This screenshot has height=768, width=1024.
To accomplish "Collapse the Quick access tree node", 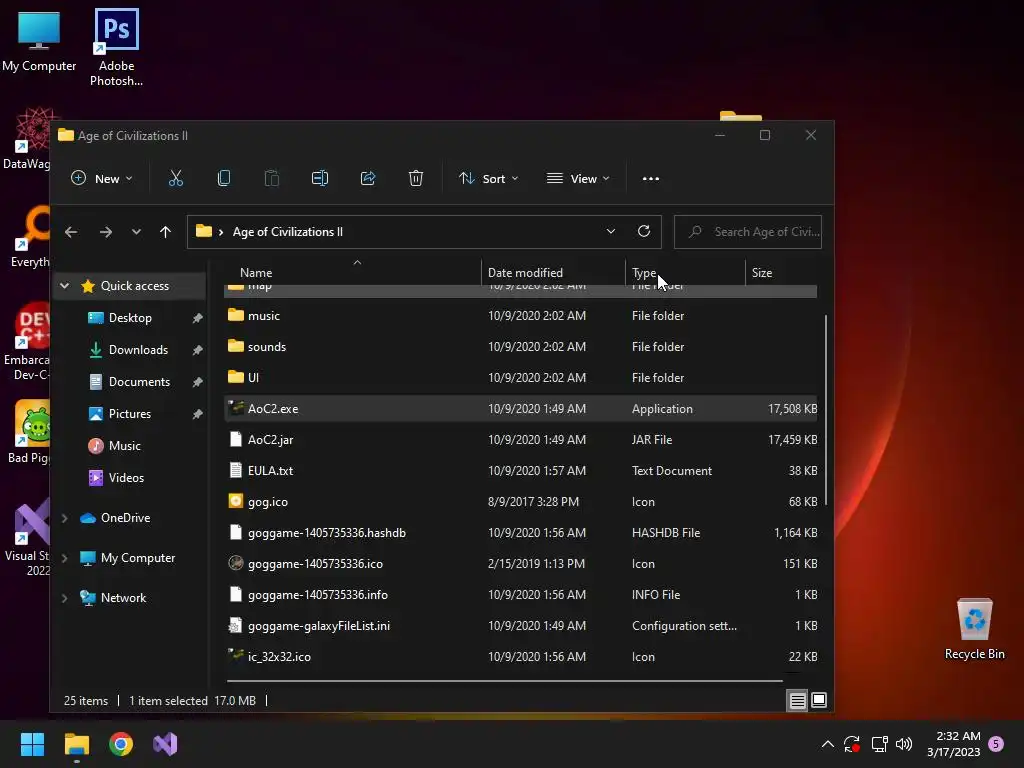I will click(65, 285).
